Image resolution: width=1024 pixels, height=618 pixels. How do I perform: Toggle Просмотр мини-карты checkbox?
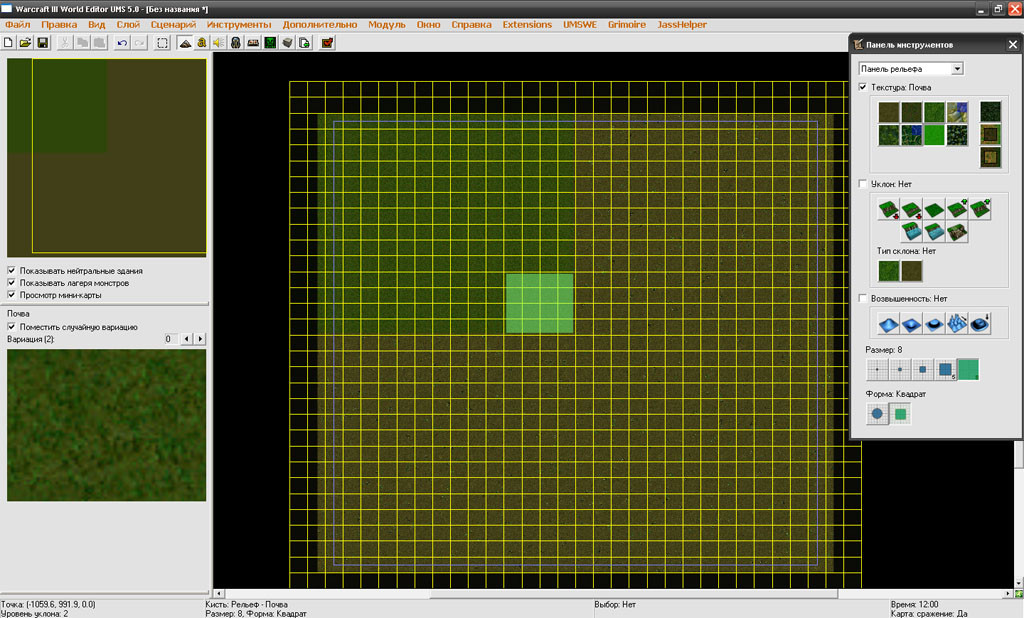(11, 295)
